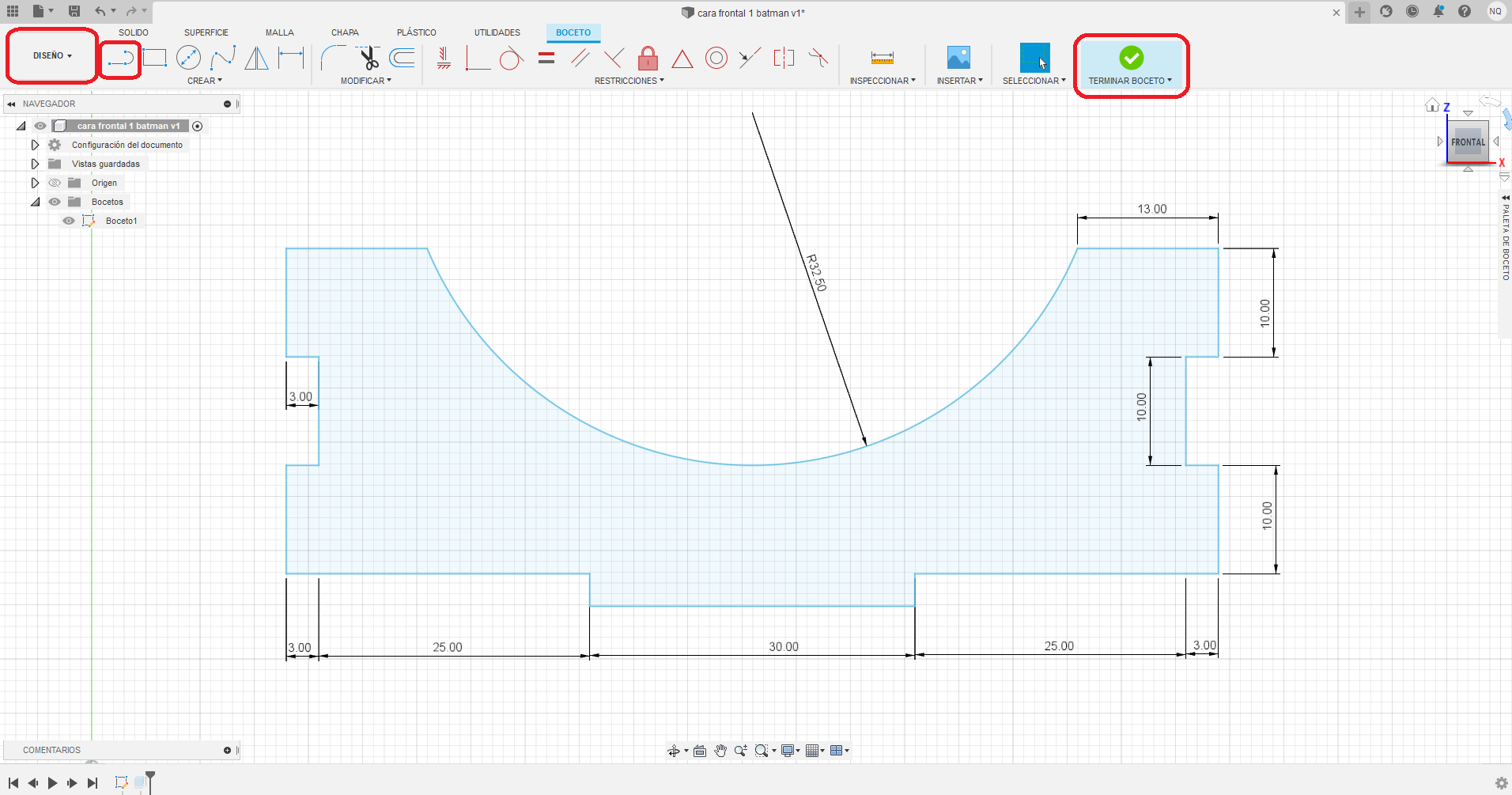This screenshot has height=795, width=1512.
Task: Apply the Fix/Unfix lock constraint
Action: coord(648,58)
